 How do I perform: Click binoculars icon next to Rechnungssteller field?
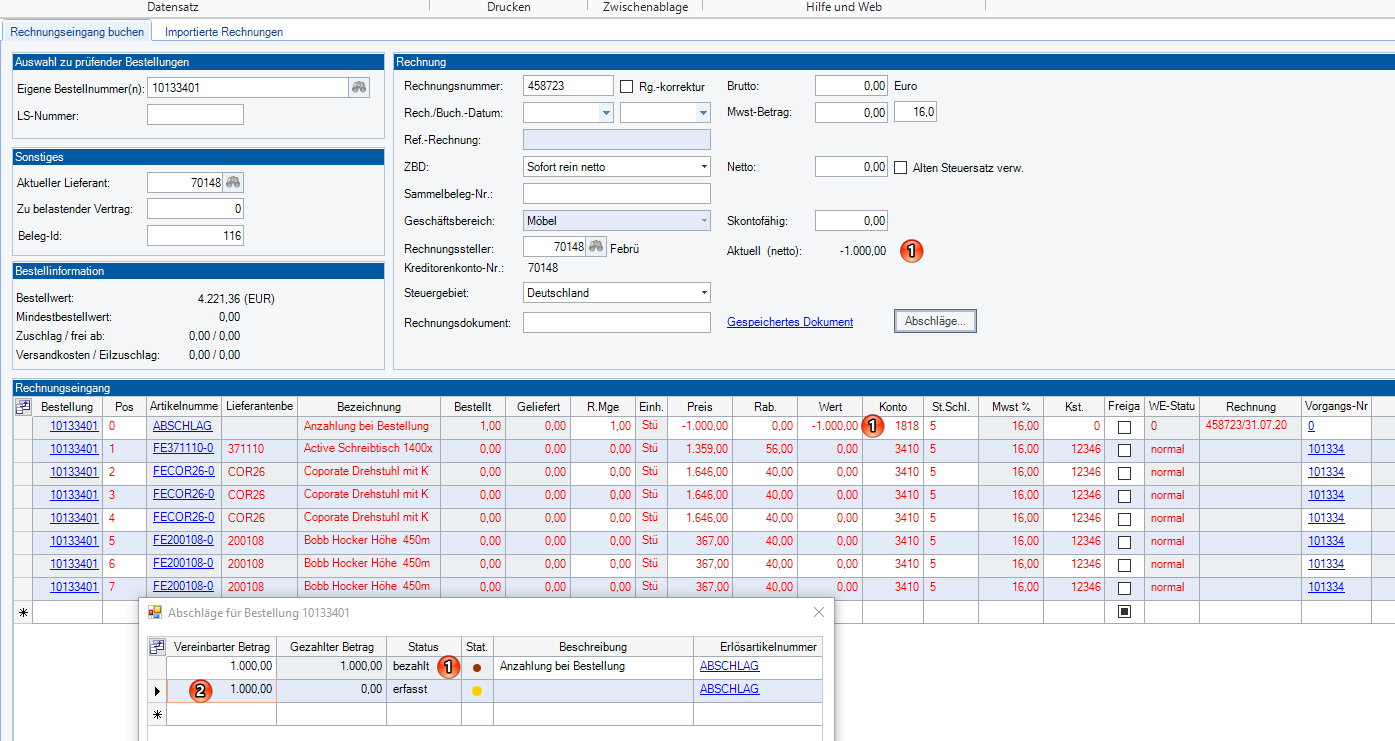pyautogui.click(x=596, y=247)
